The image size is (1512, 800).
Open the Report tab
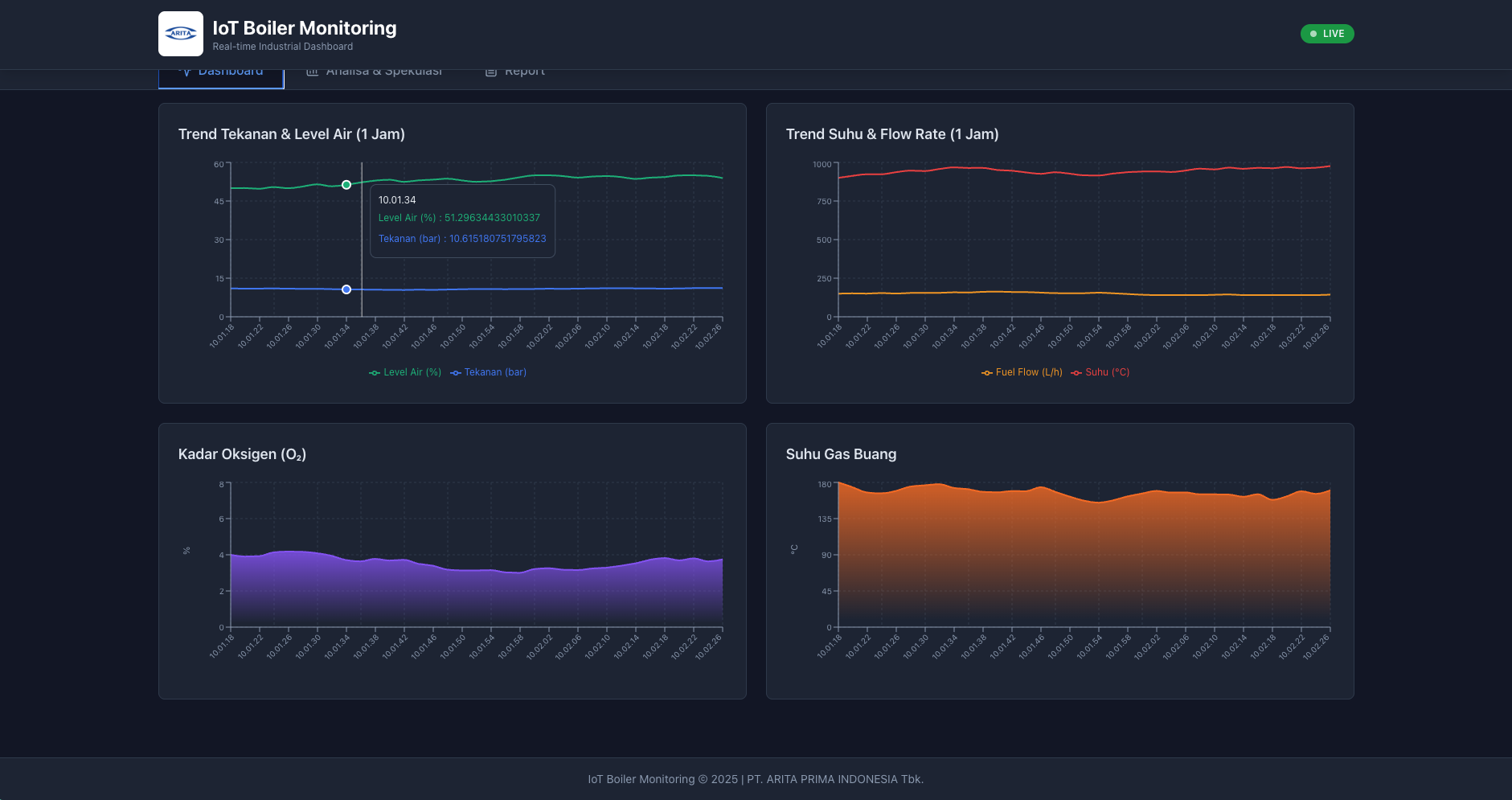524,73
